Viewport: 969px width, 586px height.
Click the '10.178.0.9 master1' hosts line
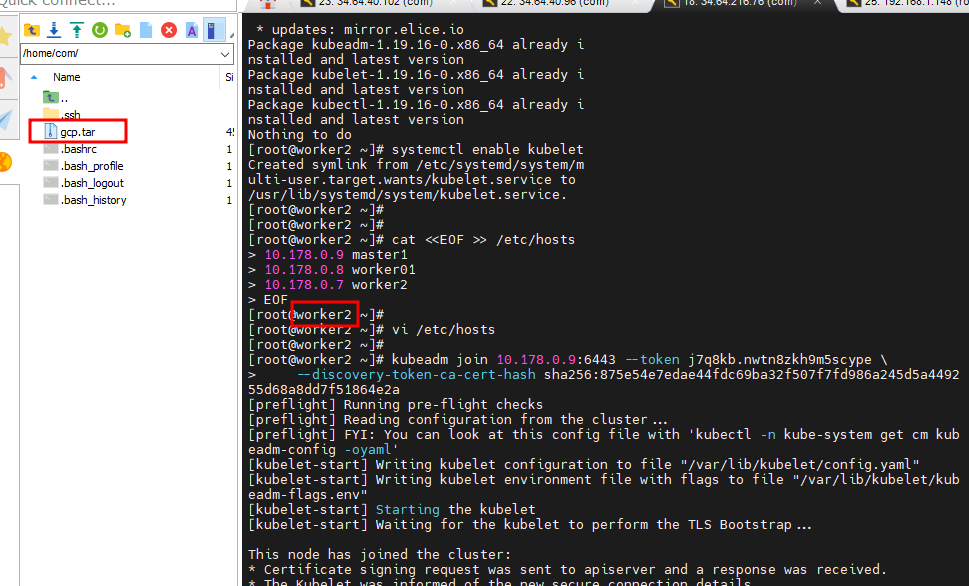[x=336, y=255]
